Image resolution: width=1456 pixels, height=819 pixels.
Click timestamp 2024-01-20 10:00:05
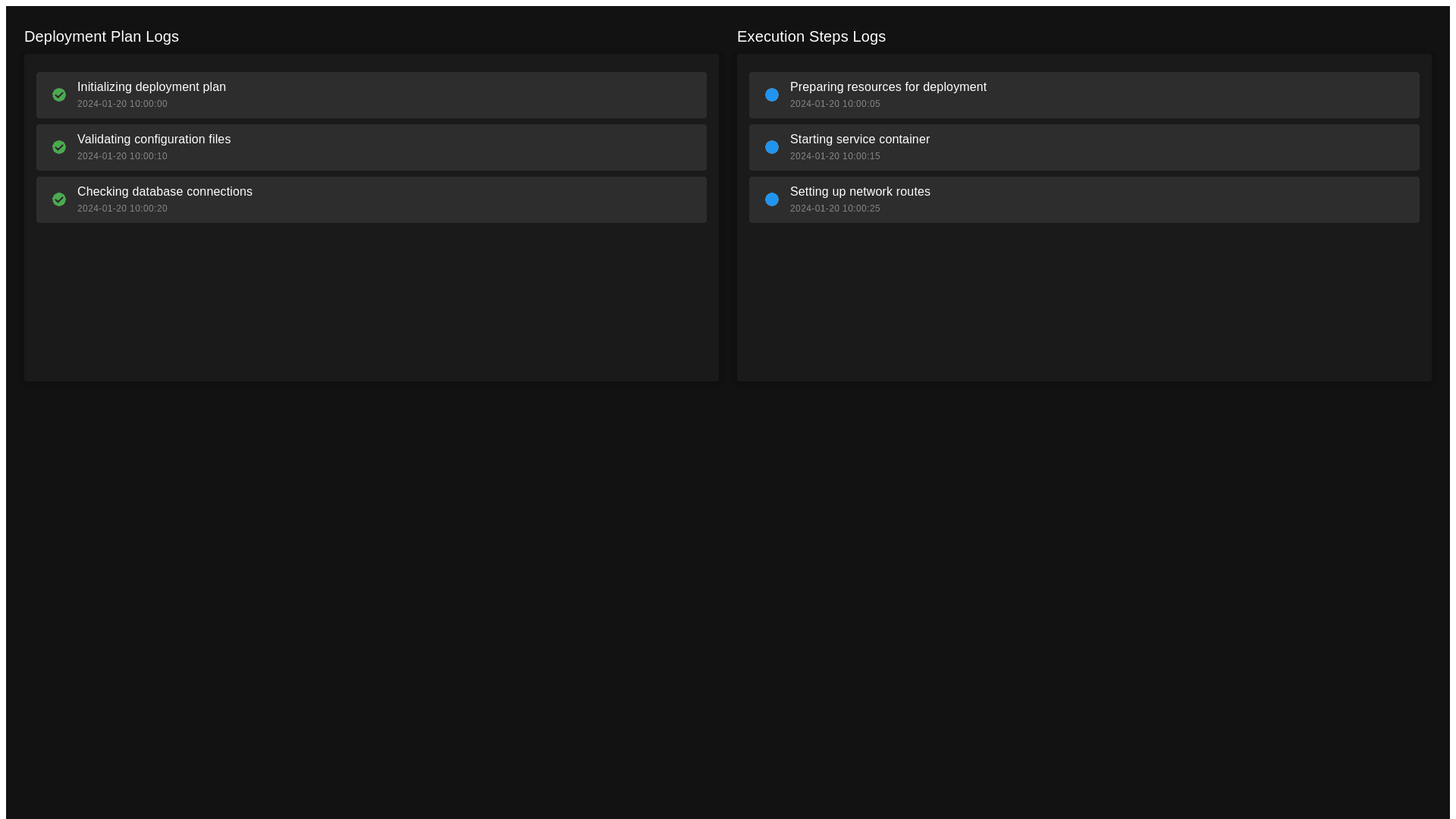835,104
